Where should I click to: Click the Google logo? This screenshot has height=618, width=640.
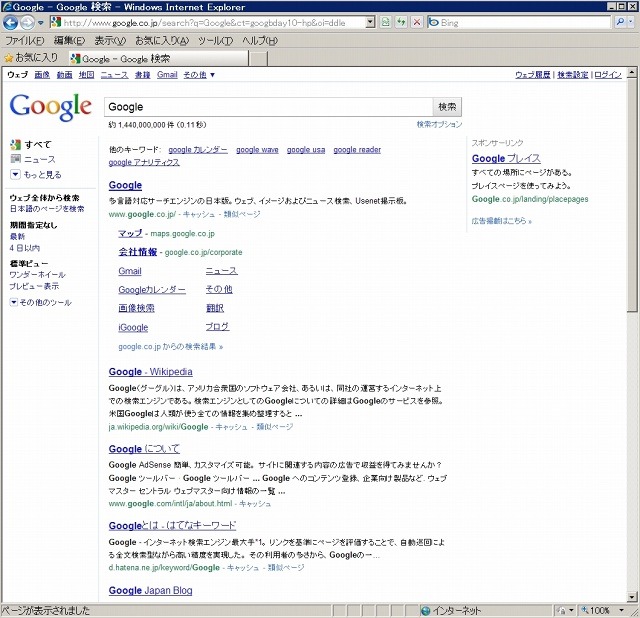click(51, 107)
